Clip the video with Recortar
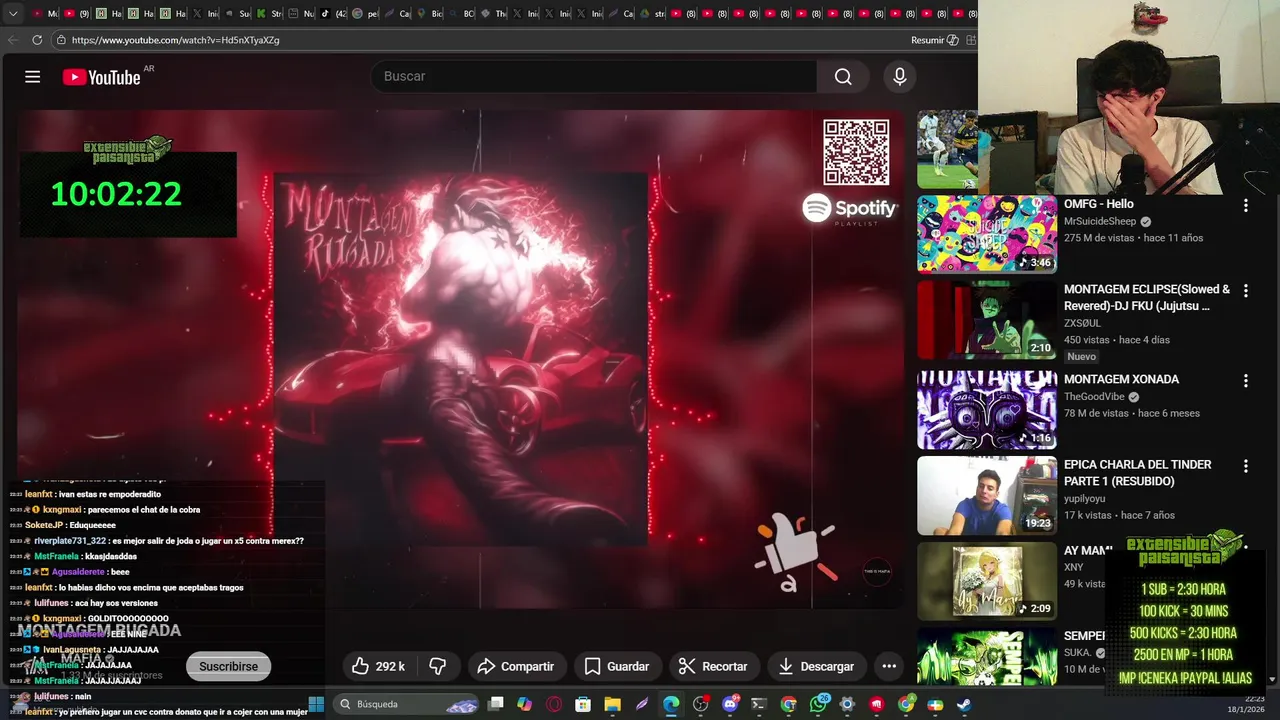Image resolution: width=1280 pixels, height=720 pixels. 713,666
